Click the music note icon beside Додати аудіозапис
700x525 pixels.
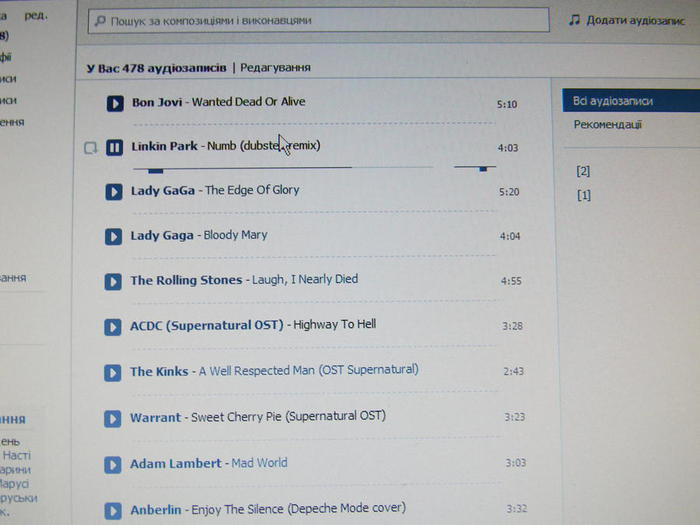[575, 20]
